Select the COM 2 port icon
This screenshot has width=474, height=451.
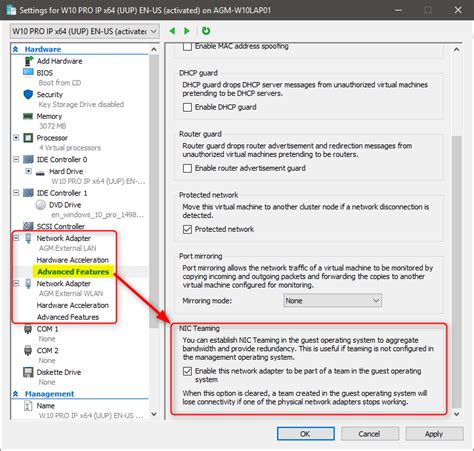(x=28, y=350)
